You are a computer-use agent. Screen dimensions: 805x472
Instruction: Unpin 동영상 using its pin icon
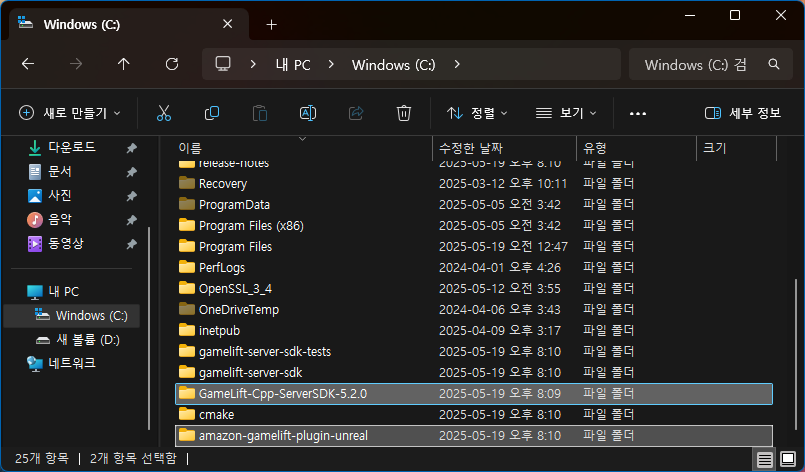pyautogui.click(x=132, y=244)
